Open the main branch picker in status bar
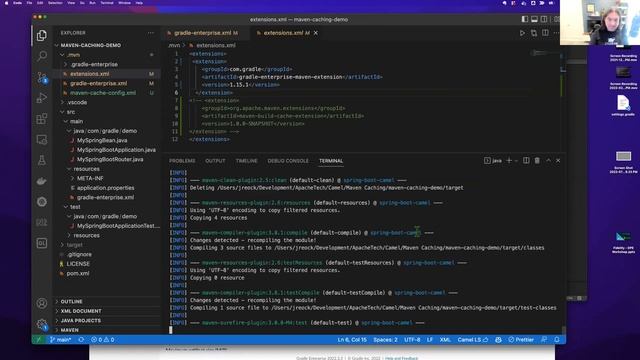 60,340
